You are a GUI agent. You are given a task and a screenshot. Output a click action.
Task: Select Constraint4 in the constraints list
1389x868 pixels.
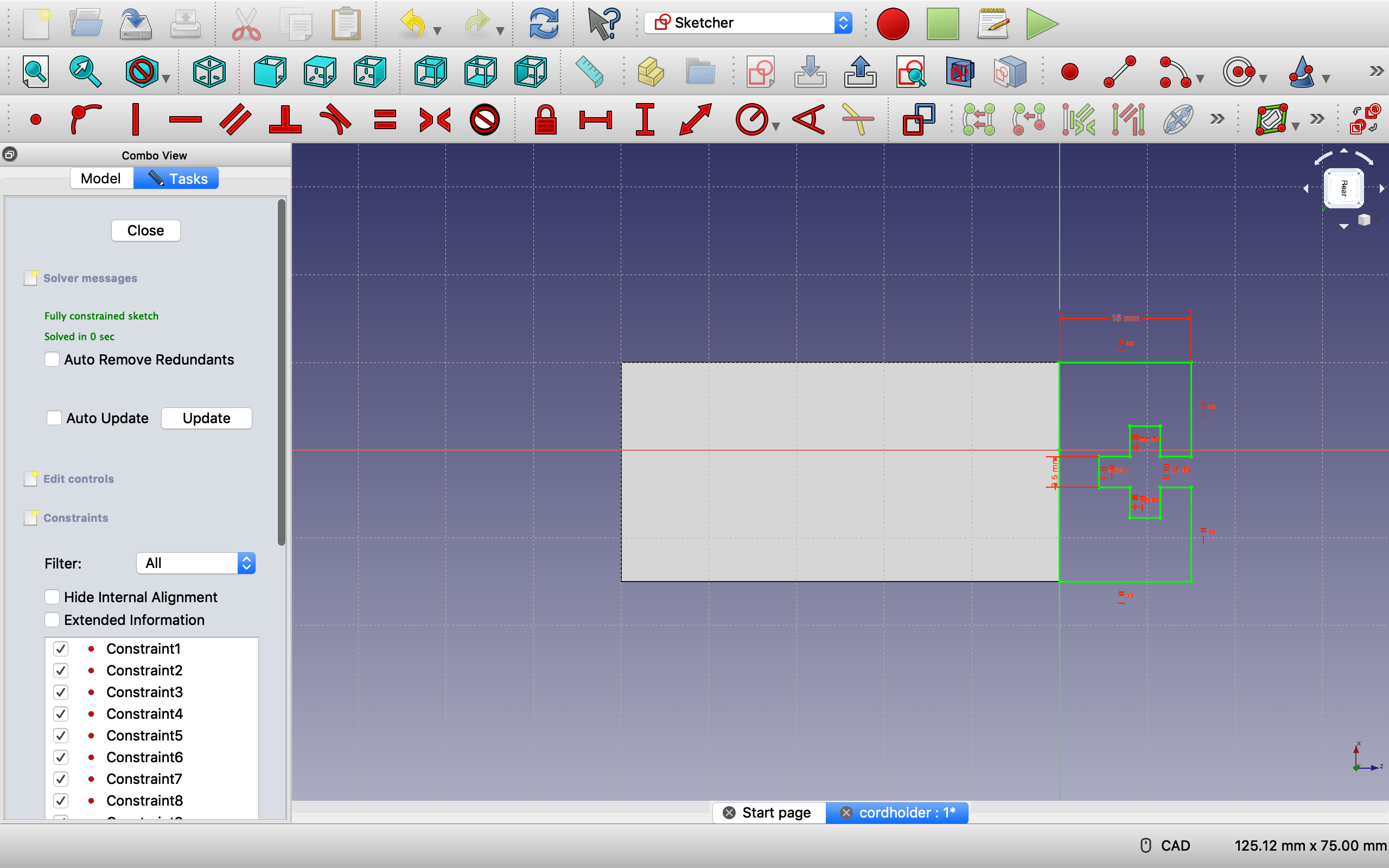click(x=144, y=713)
